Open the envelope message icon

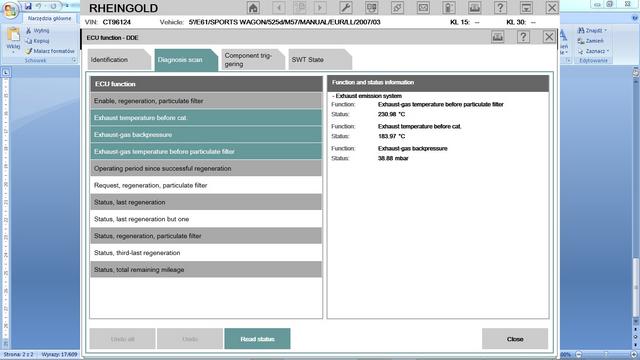pyautogui.click(x=423, y=8)
